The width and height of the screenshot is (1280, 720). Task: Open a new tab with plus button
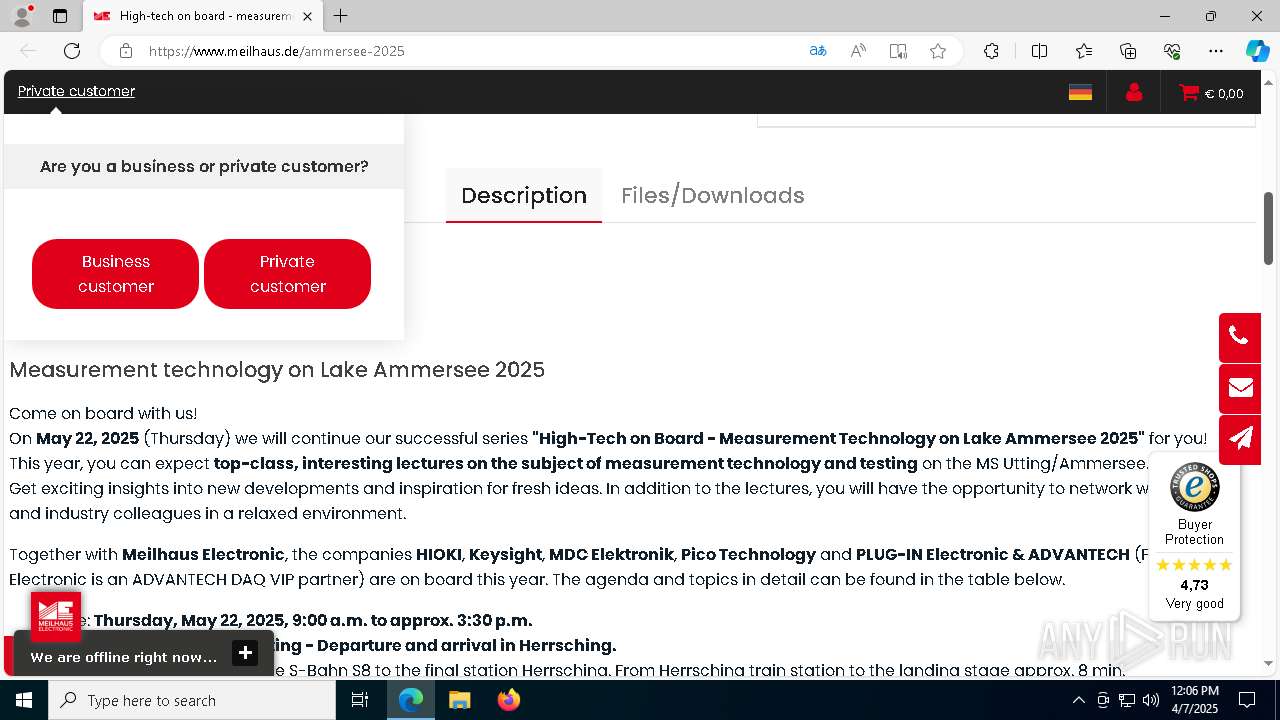(x=340, y=16)
